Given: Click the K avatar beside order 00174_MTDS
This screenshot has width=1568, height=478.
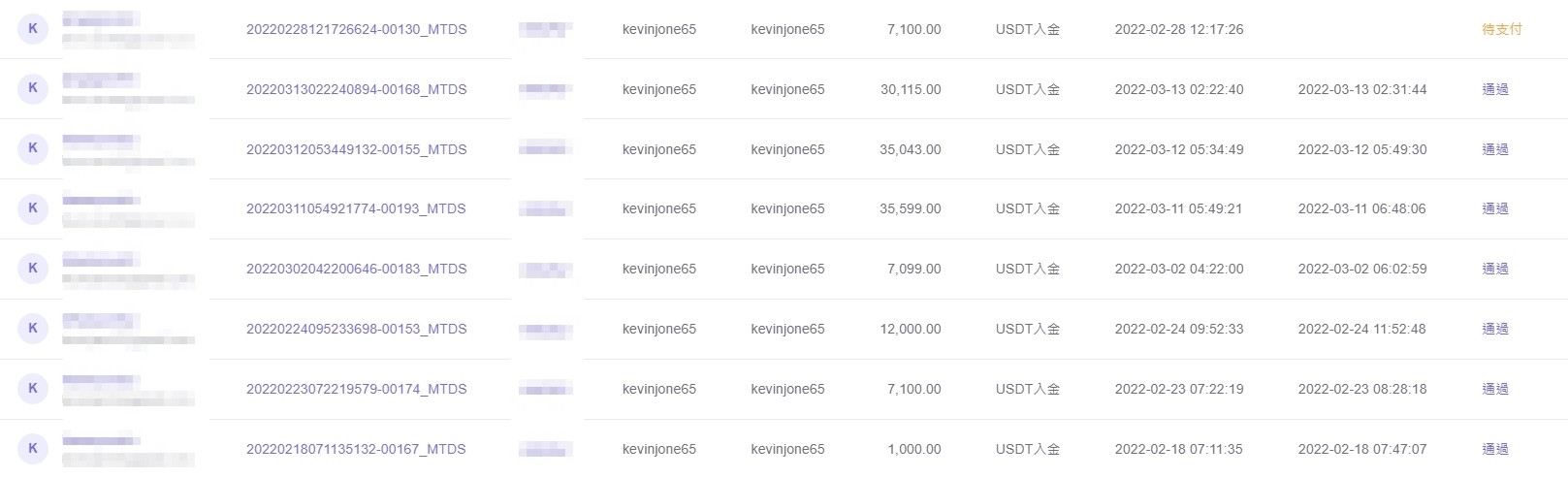Looking at the screenshot, I should tap(33, 389).
